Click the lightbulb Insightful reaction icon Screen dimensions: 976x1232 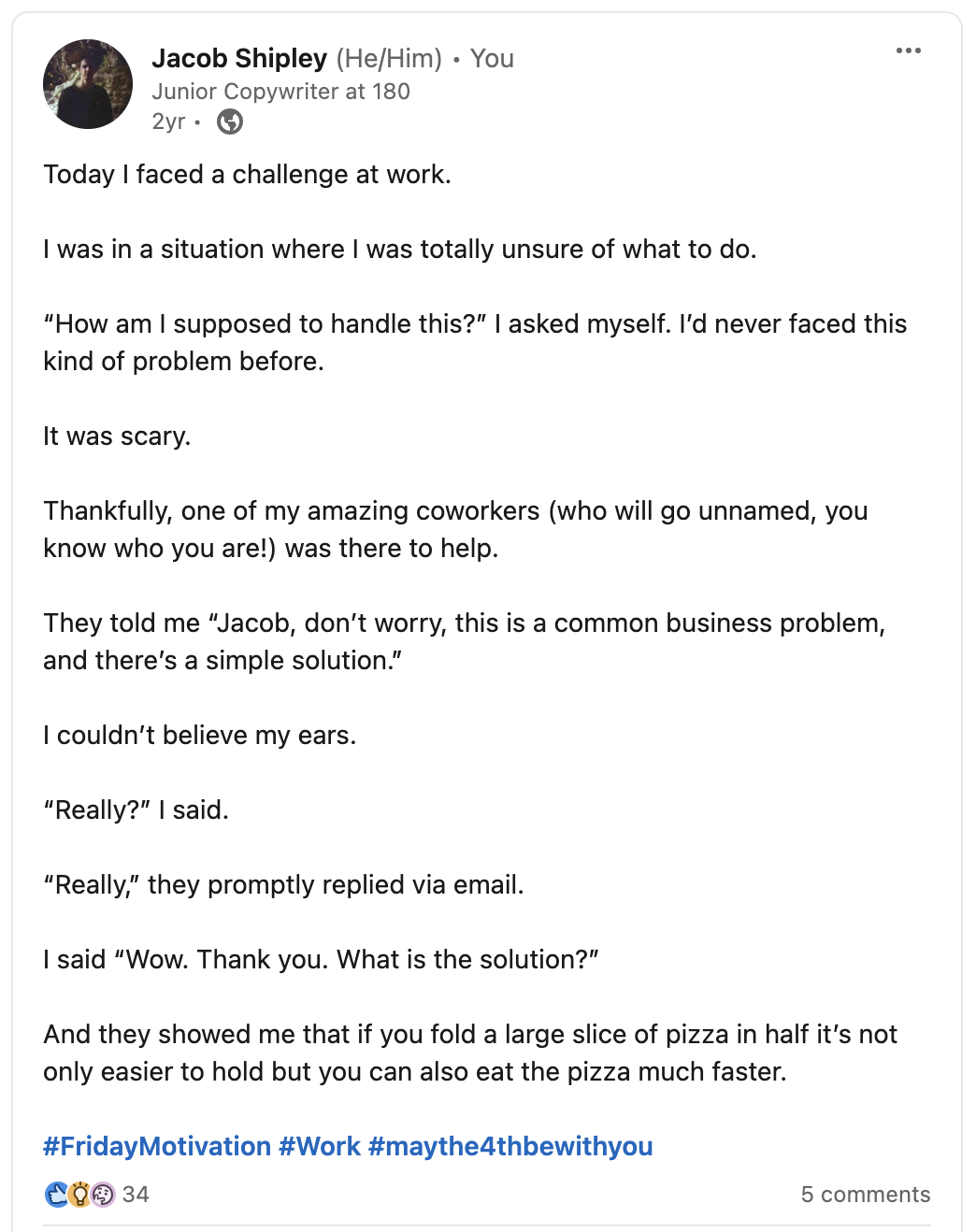(x=79, y=1194)
